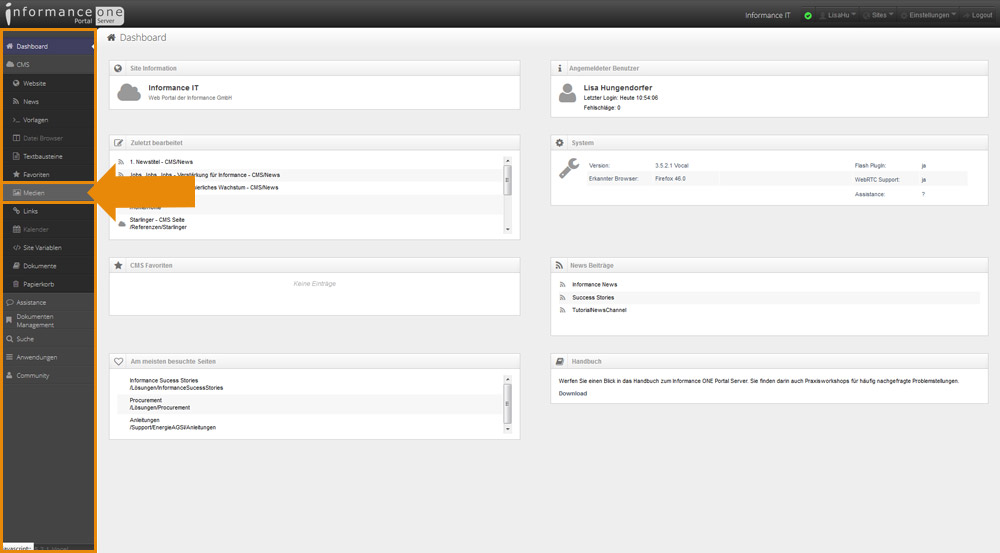Click the RSS icon in News Beiträge header
The width and height of the screenshot is (1000, 553).
tap(559, 265)
